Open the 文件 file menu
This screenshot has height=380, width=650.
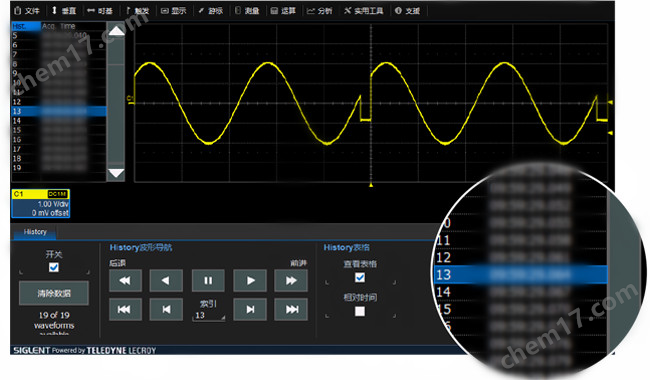[27, 10]
